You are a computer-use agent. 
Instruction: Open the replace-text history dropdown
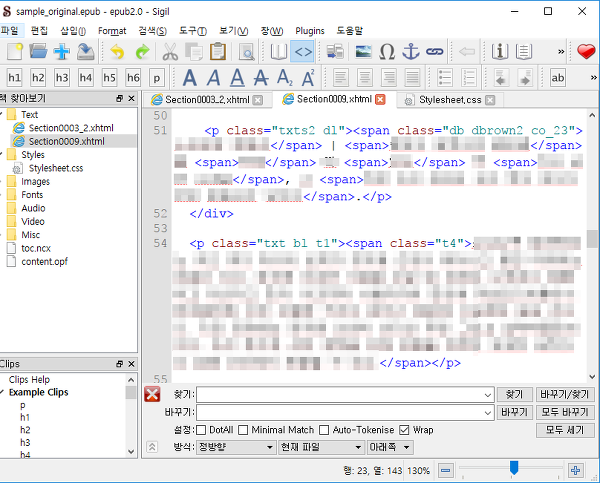coord(488,413)
